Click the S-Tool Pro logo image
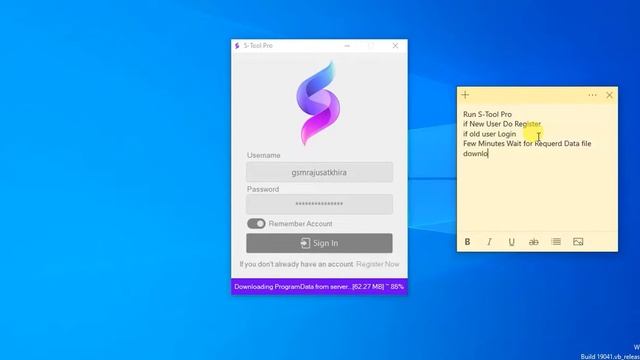The image size is (640, 360). [318, 103]
